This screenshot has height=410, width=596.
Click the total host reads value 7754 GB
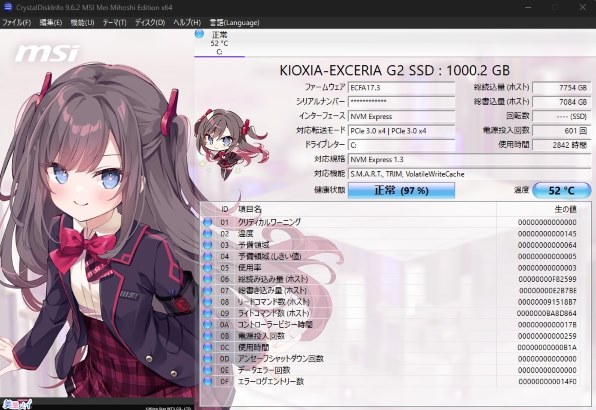tap(561, 87)
